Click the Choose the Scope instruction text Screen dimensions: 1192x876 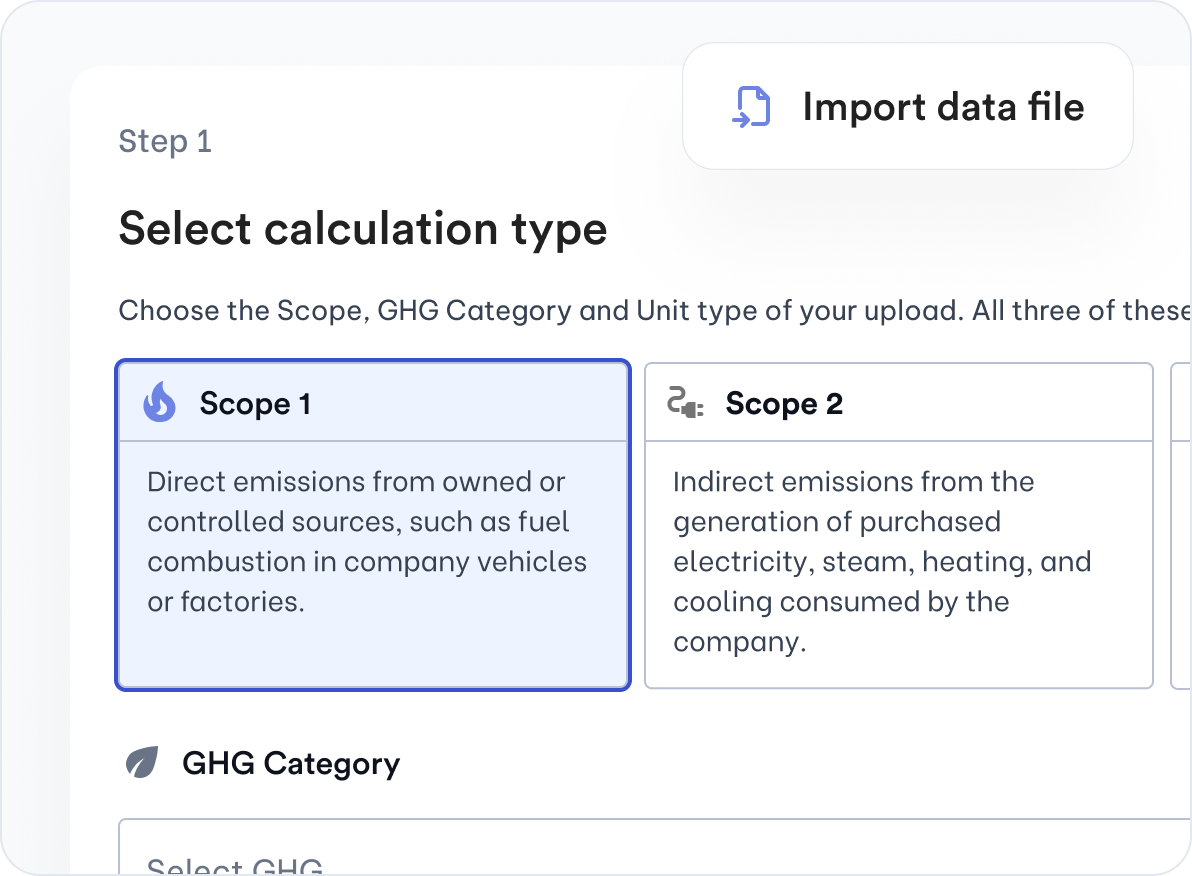click(655, 310)
